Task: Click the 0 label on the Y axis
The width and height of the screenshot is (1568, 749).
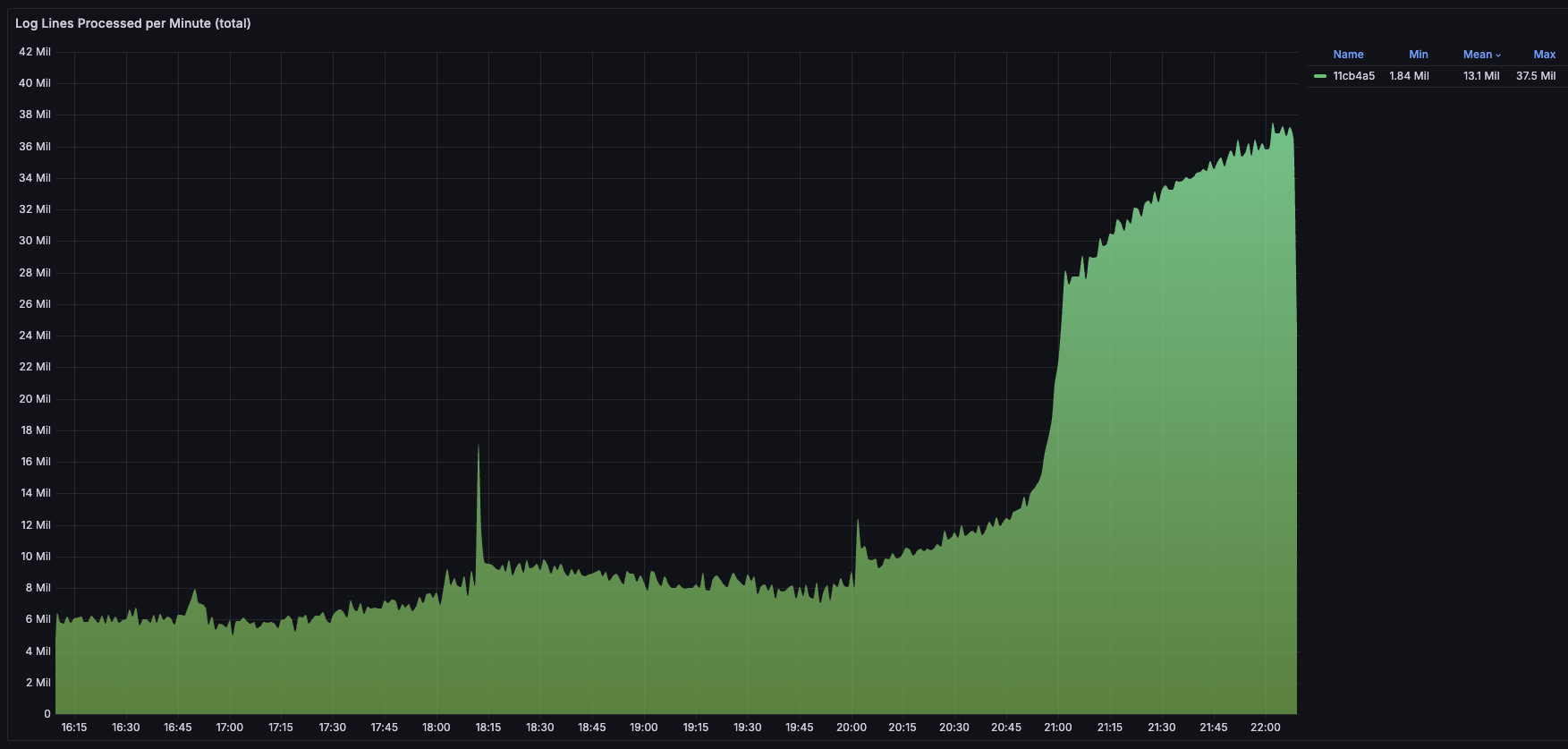Action: pyautogui.click(x=47, y=714)
